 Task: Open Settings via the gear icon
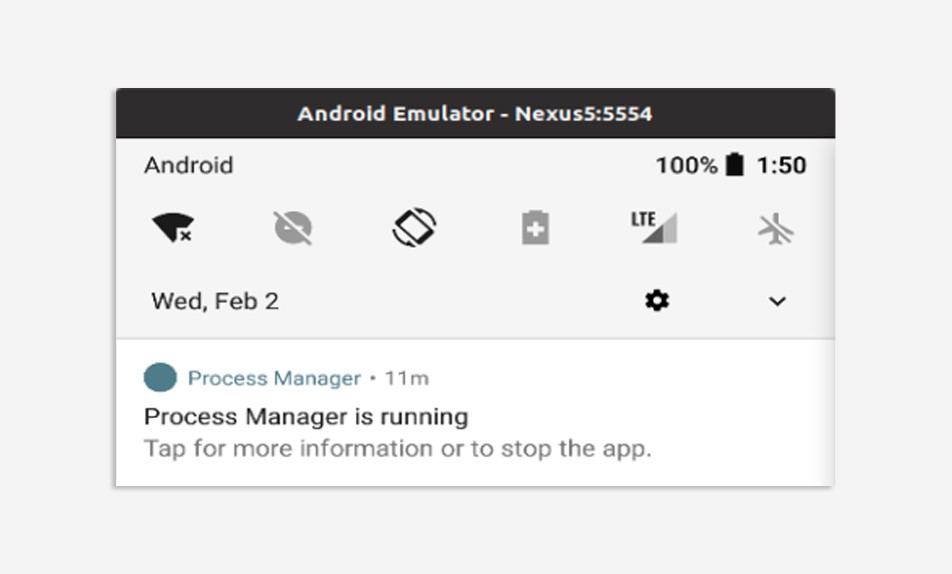click(x=657, y=301)
